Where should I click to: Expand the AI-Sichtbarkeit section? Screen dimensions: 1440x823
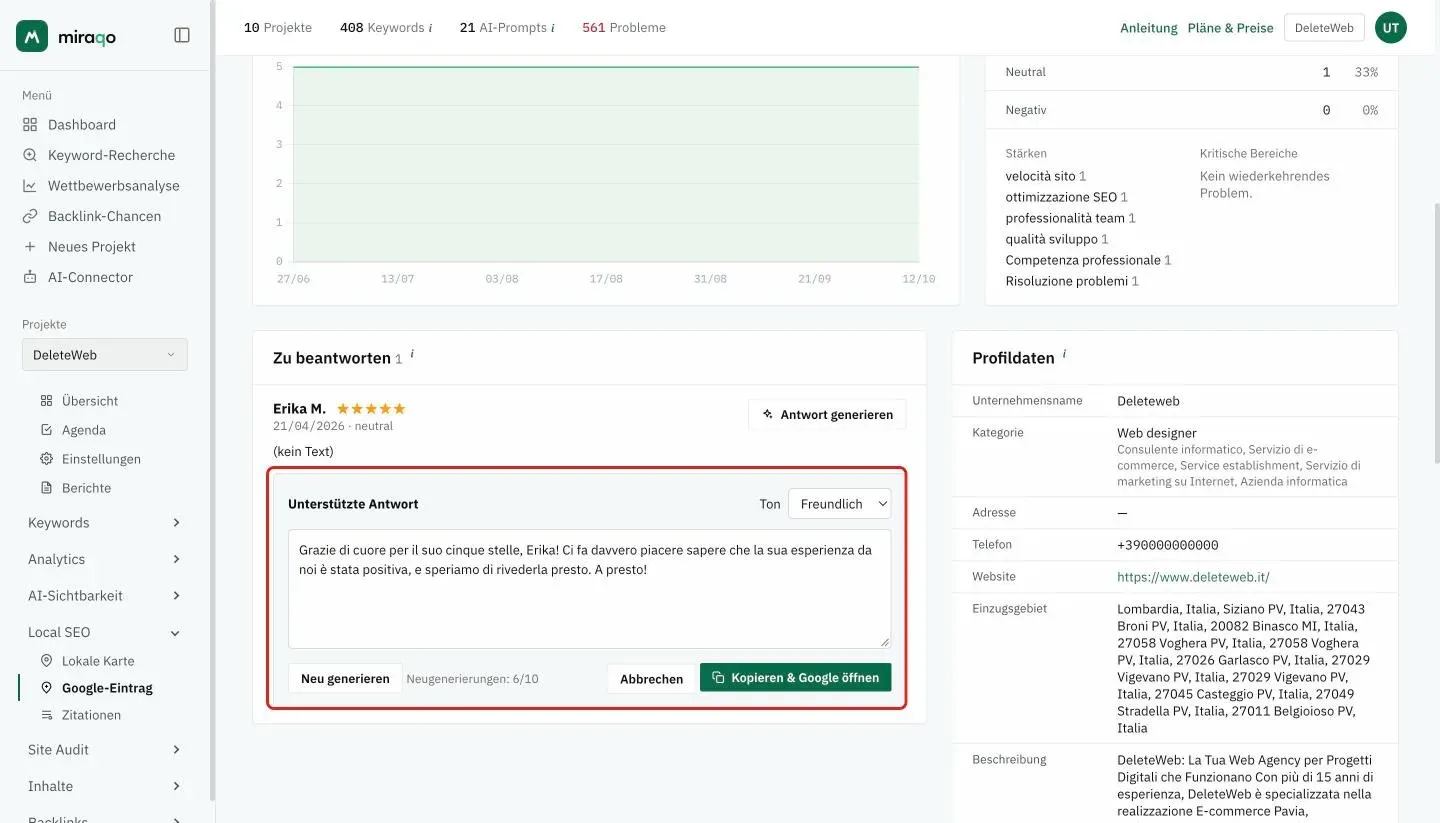(x=105, y=596)
